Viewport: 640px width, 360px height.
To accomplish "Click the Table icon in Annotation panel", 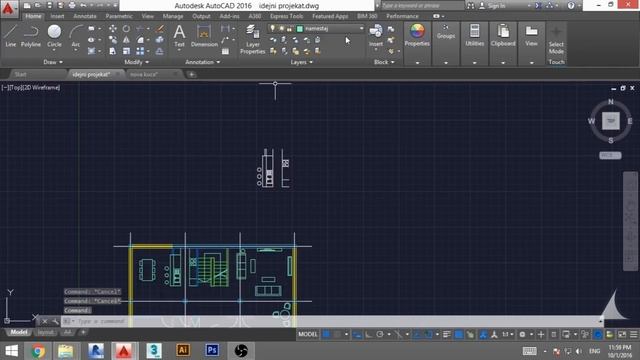I will (x=225, y=51).
